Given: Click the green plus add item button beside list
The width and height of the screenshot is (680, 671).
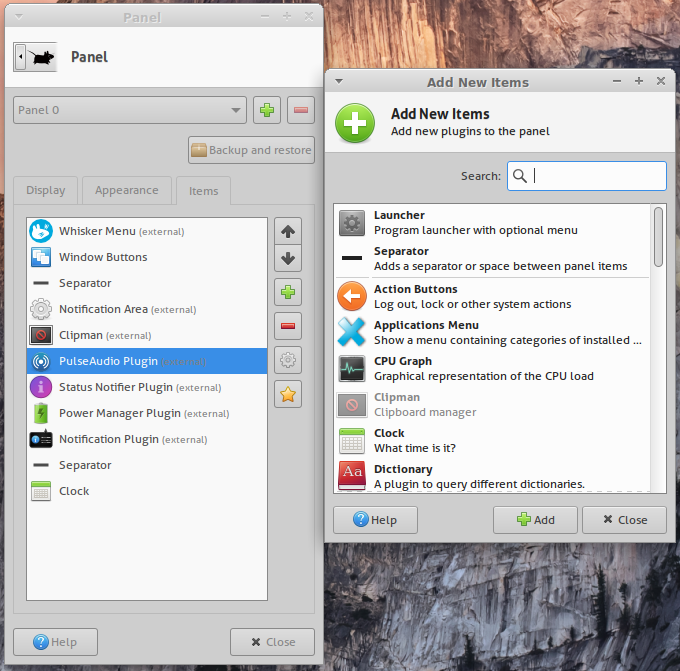Looking at the screenshot, I should tap(288, 293).
